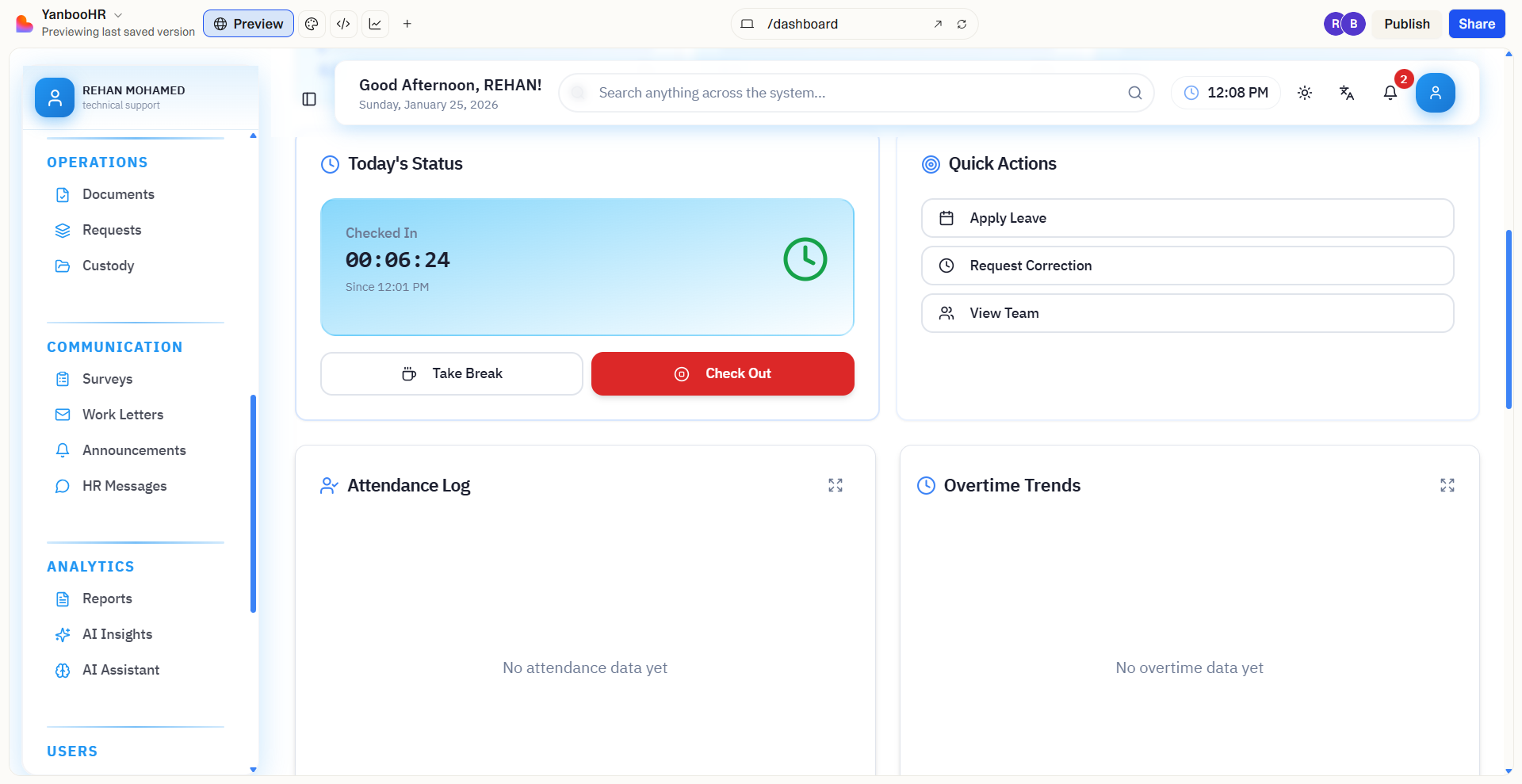Click the language translate icon
Viewport: 1522px width, 784px height.
click(1347, 93)
